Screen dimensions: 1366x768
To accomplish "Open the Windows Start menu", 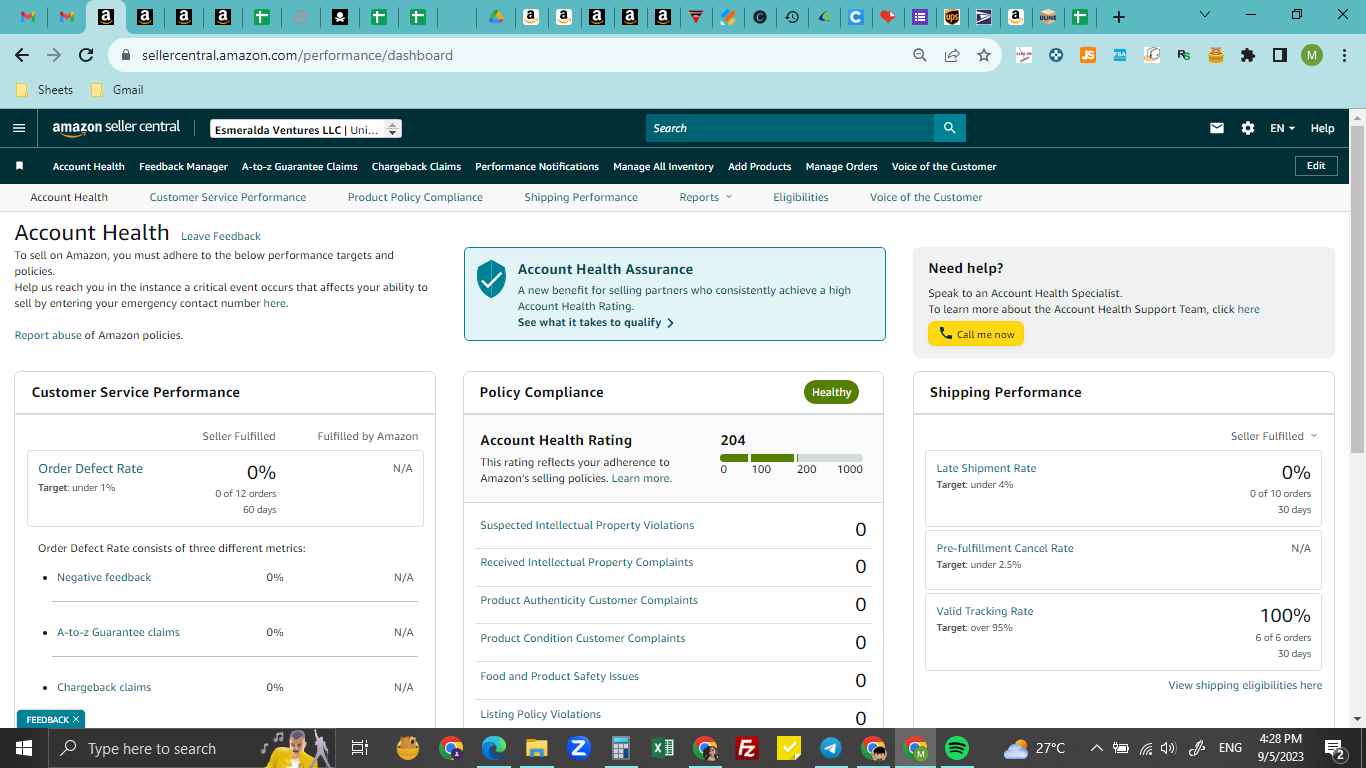I will [24, 748].
